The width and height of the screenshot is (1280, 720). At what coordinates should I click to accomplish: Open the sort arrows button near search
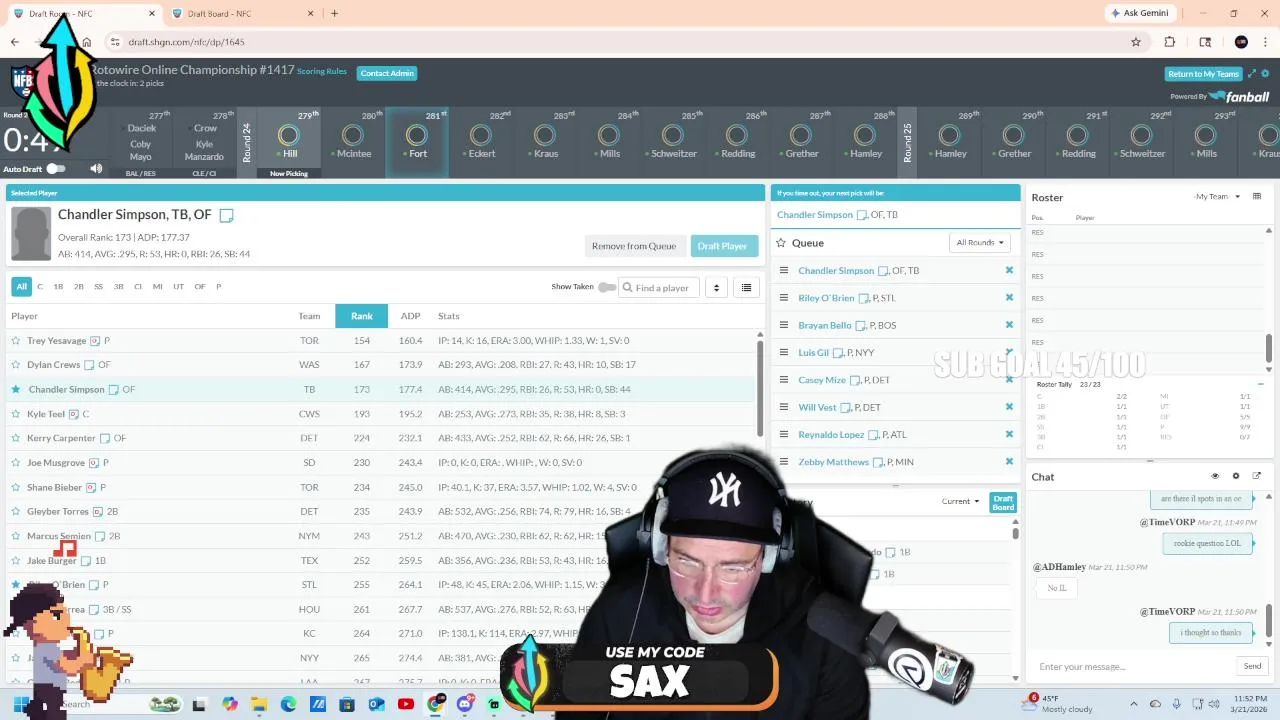[716, 287]
